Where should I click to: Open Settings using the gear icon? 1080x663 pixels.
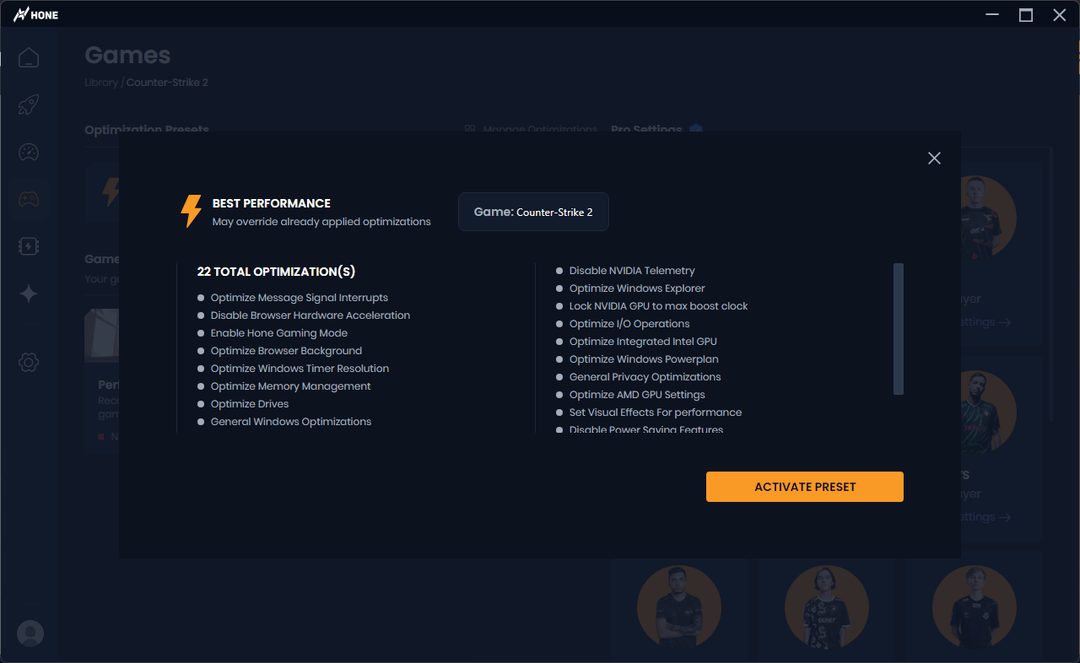coord(29,361)
